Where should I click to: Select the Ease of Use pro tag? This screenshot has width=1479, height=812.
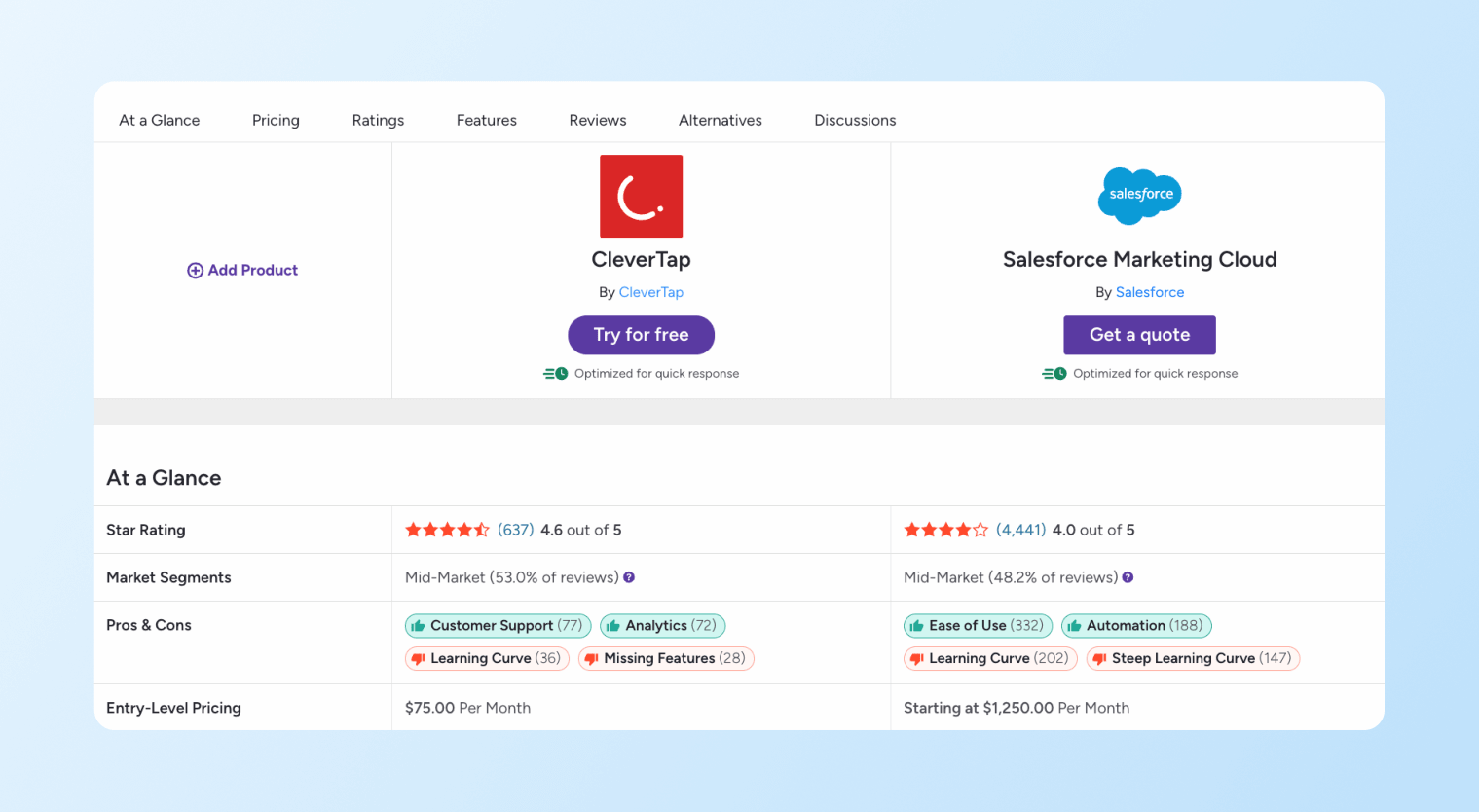(x=978, y=626)
